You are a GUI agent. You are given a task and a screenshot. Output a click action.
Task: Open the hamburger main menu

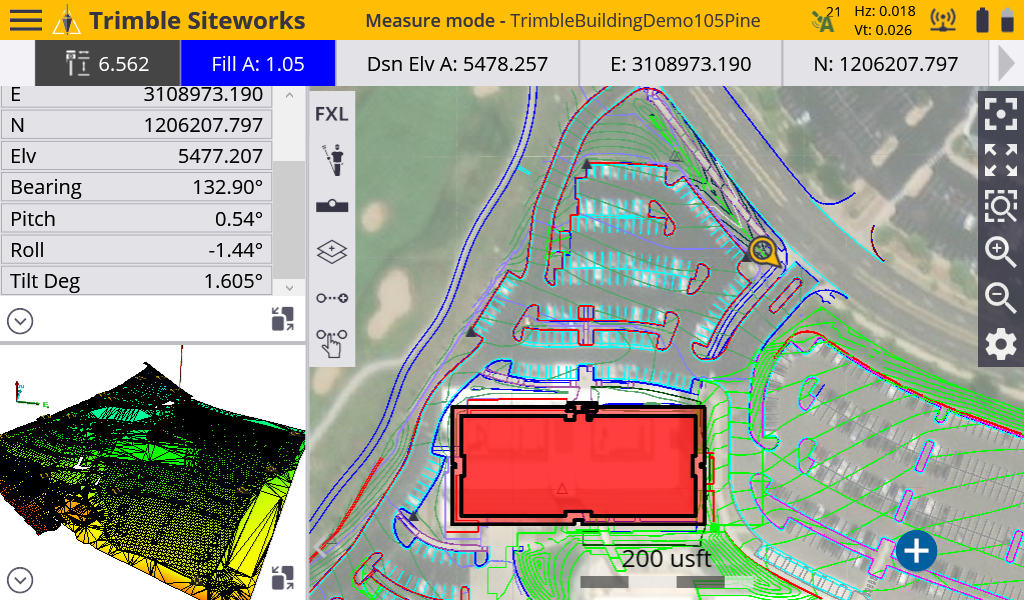pos(25,20)
